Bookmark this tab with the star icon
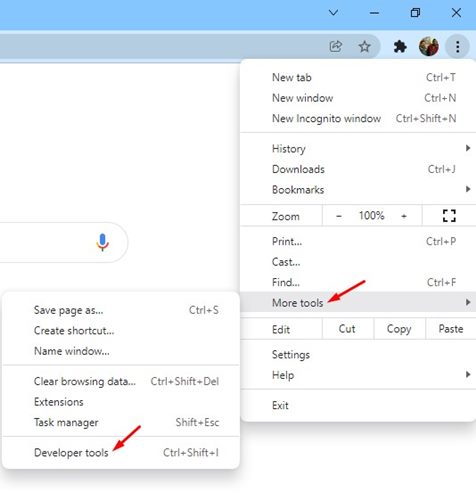Image resolution: width=476 pixels, height=500 pixels. click(x=364, y=46)
